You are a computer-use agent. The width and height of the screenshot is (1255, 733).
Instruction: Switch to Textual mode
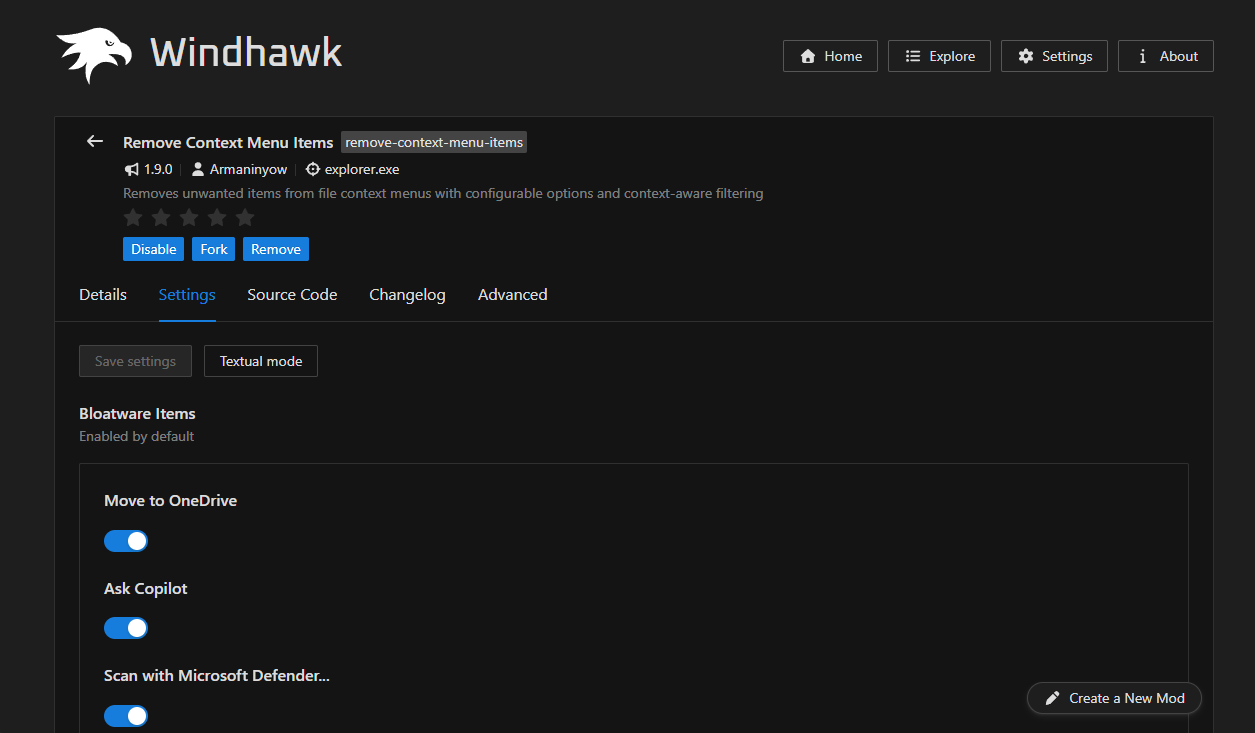click(261, 361)
